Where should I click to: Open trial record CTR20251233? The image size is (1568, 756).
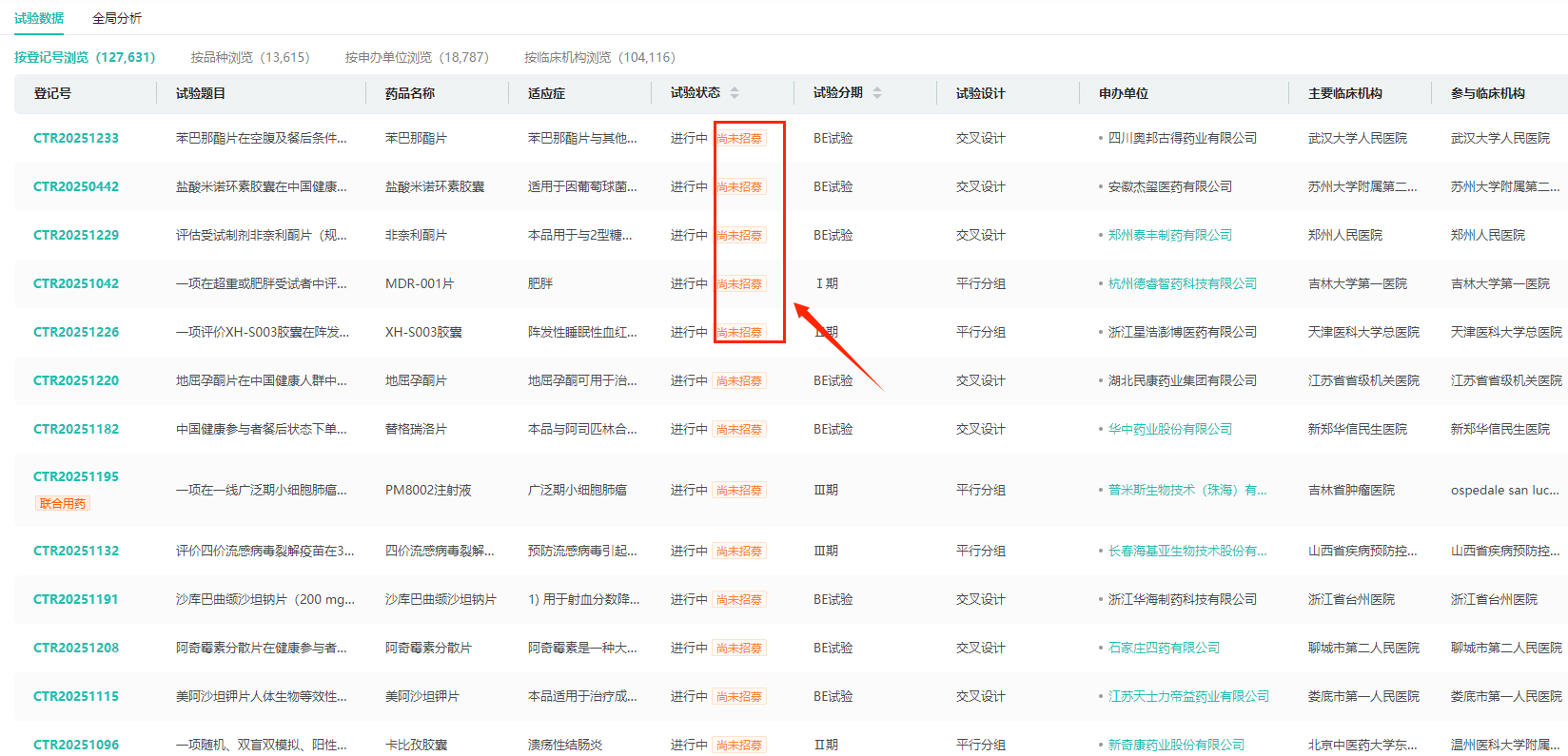(x=76, y=138)
